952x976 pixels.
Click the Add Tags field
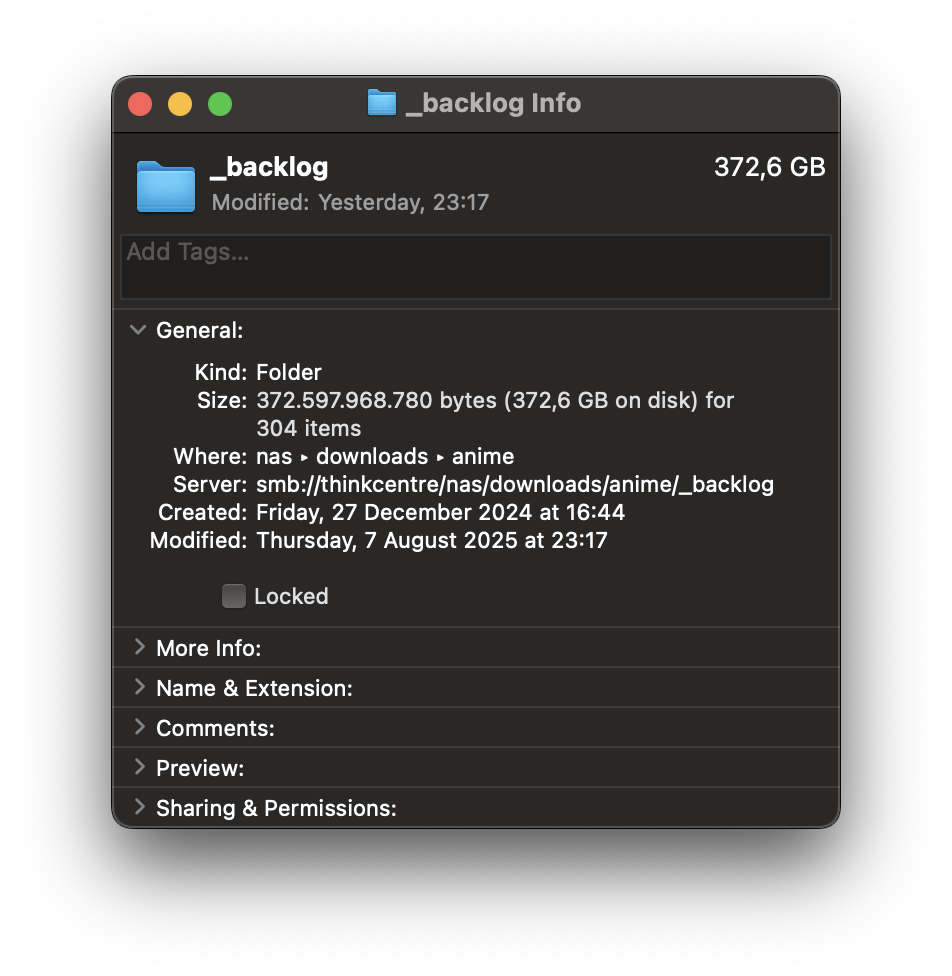476,266
